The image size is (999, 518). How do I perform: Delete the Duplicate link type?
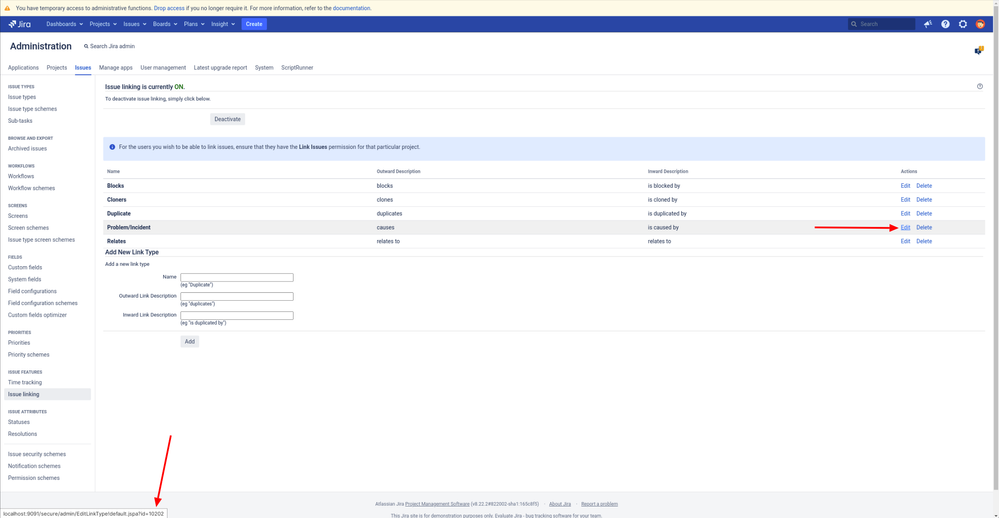point(924,214)
